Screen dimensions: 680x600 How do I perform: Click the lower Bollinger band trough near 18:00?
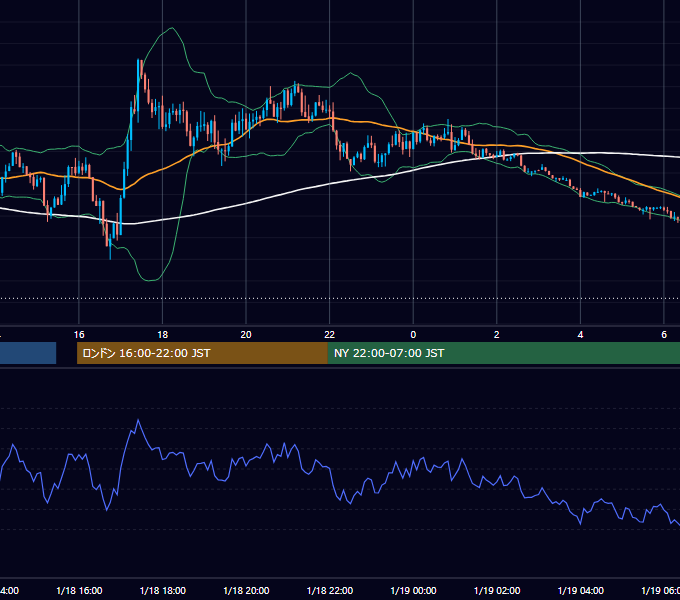pos(150,280)
